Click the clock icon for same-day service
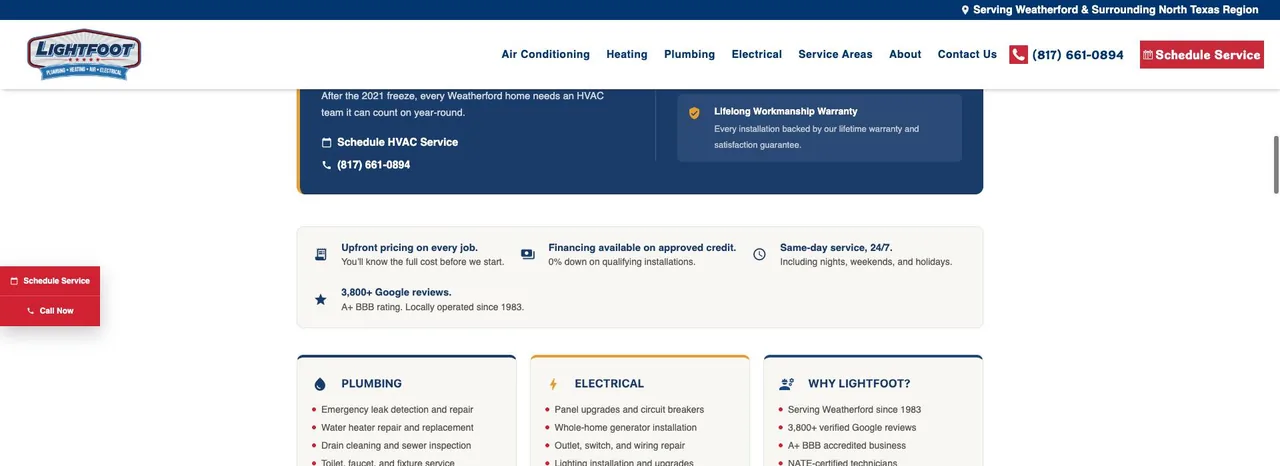This screenshot has height=466, width=1280. [759, 254]
